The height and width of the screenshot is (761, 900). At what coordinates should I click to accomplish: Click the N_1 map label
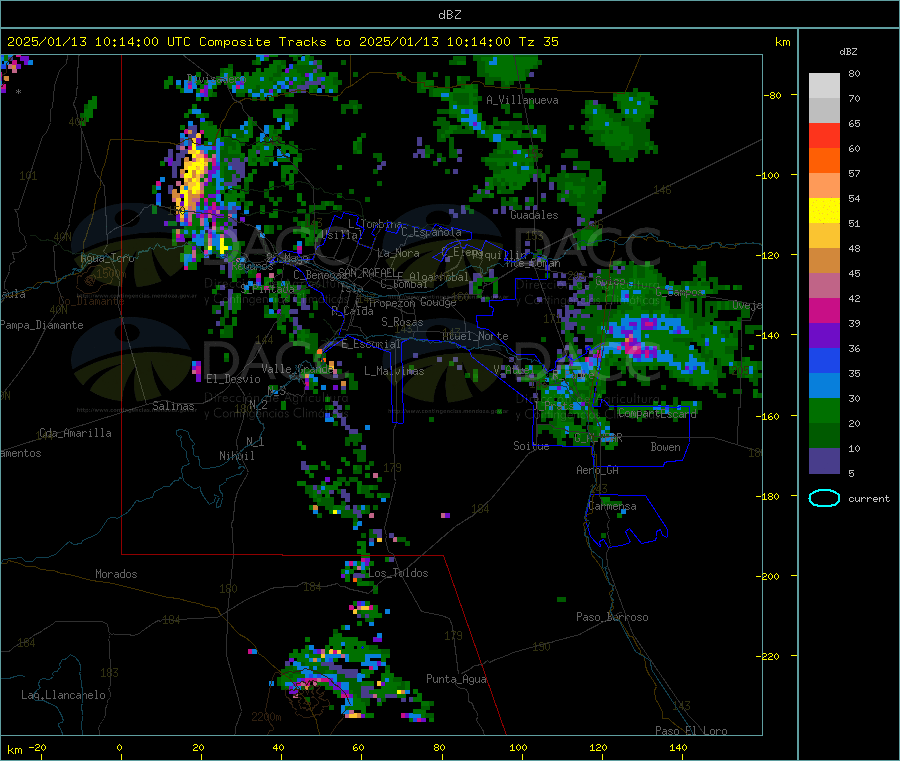coord(255,442)
